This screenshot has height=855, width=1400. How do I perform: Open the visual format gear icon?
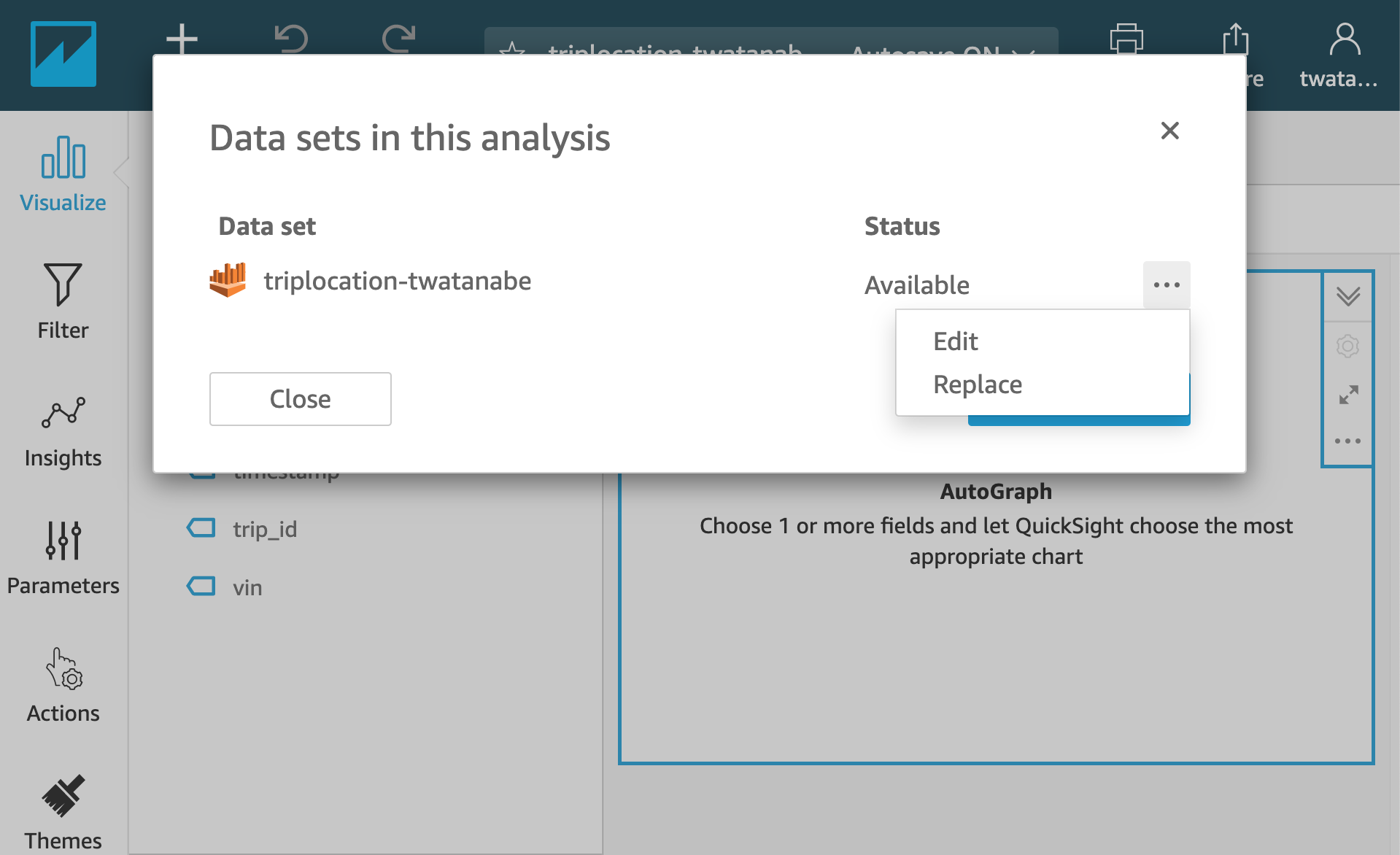pyautogui.click(x=1348, y=346)
